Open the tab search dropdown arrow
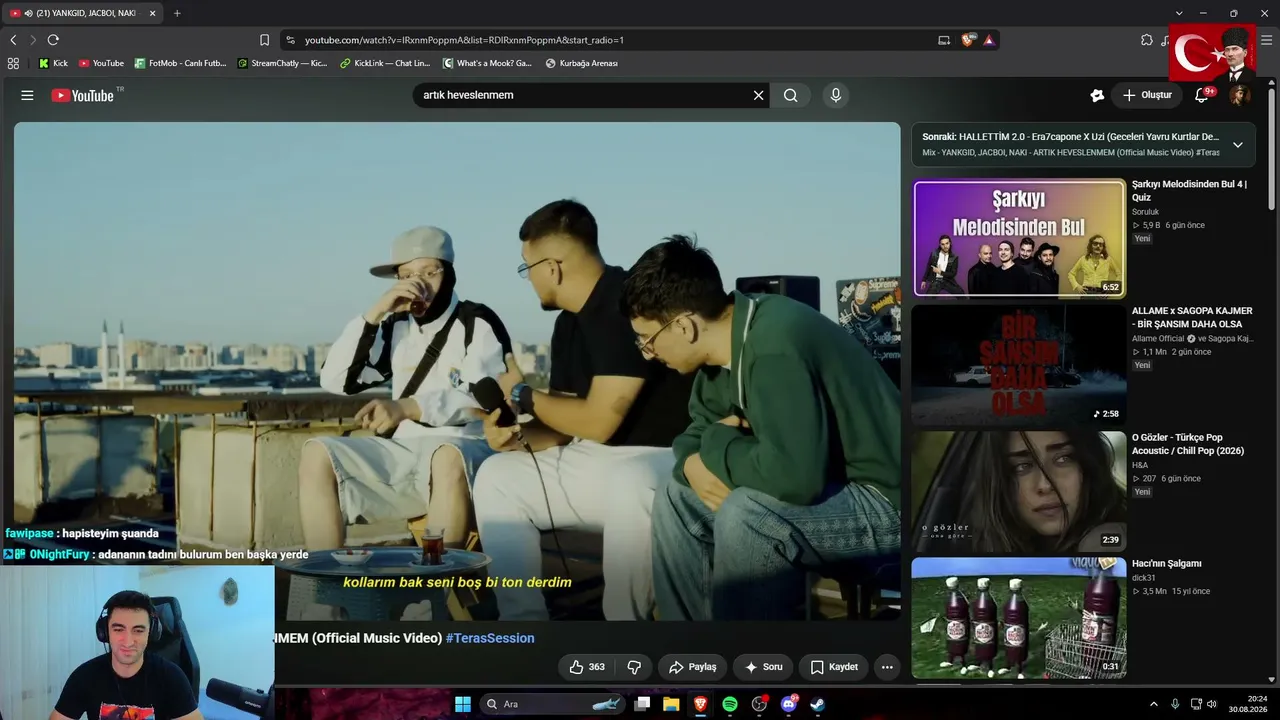Viewport: 1280px width, 720px height. pos(1179,13)
